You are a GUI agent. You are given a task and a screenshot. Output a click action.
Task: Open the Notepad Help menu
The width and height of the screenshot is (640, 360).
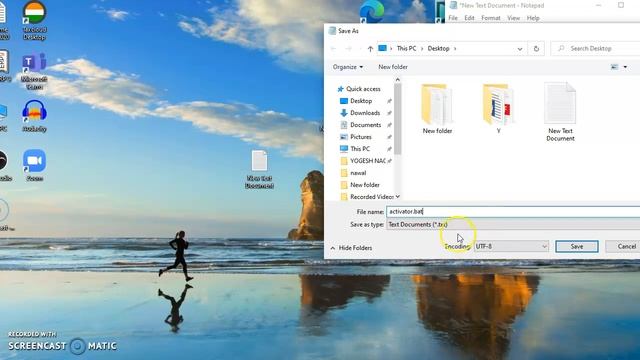533,18
